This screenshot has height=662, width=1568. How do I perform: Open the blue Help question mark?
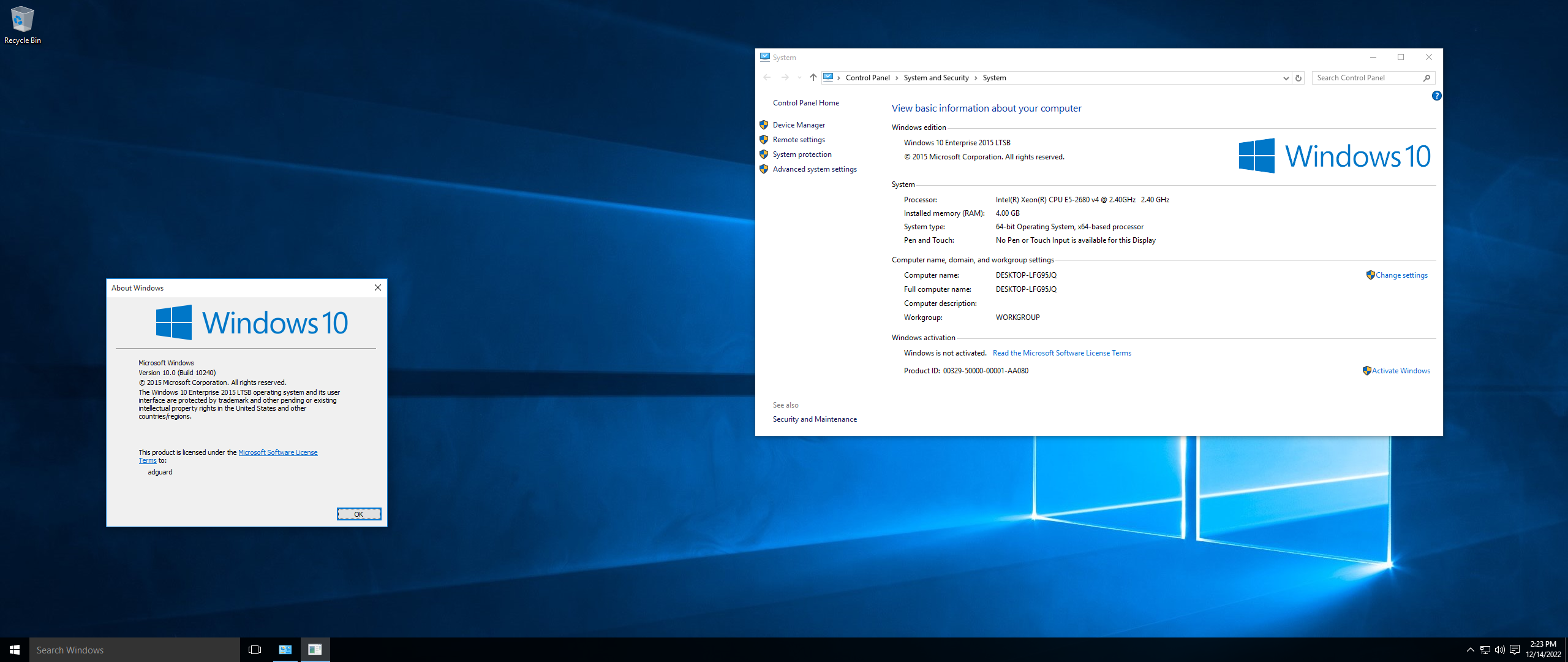point(1436,96)
